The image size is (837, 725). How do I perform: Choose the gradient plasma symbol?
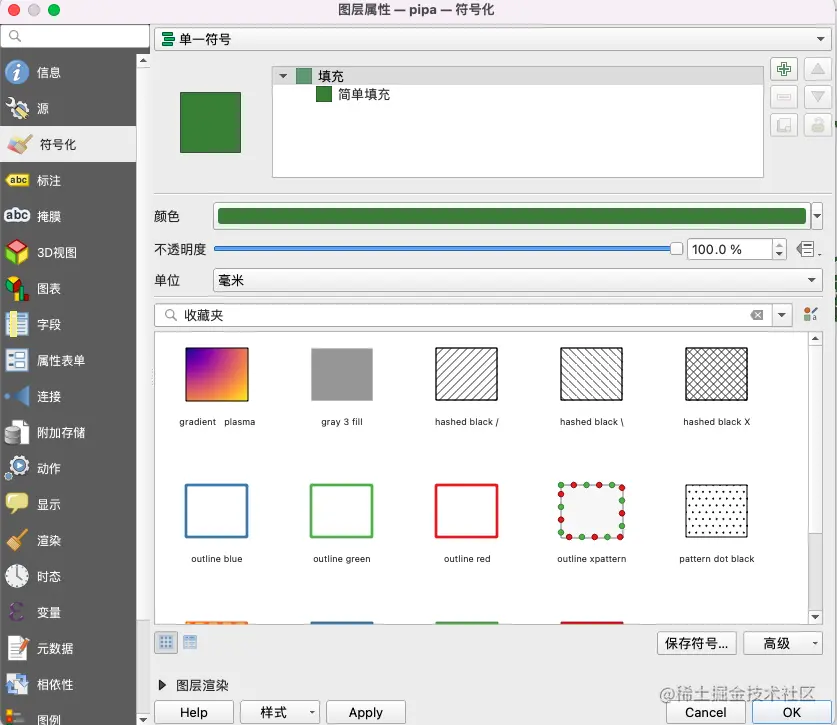pos(217,374)
